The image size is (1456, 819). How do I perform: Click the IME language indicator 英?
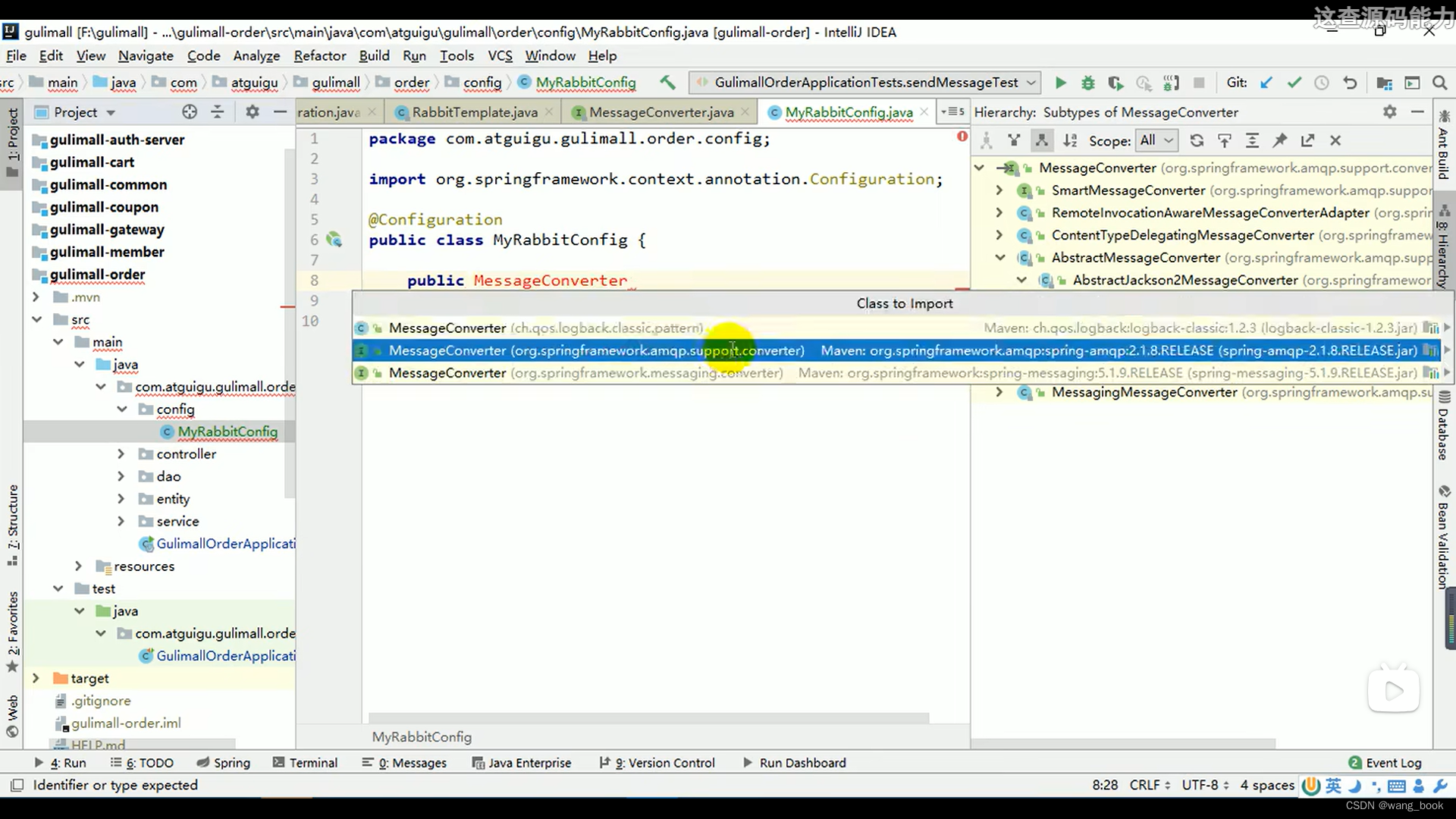pos(1333,786)
